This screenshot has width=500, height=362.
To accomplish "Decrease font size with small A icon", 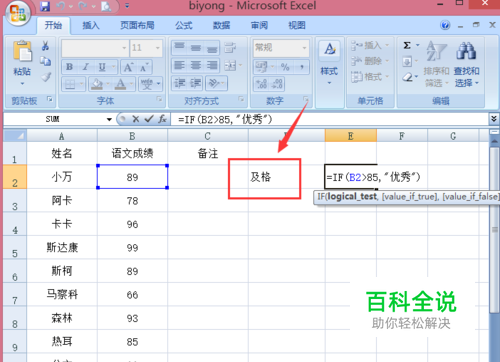I will pos(144,67).
